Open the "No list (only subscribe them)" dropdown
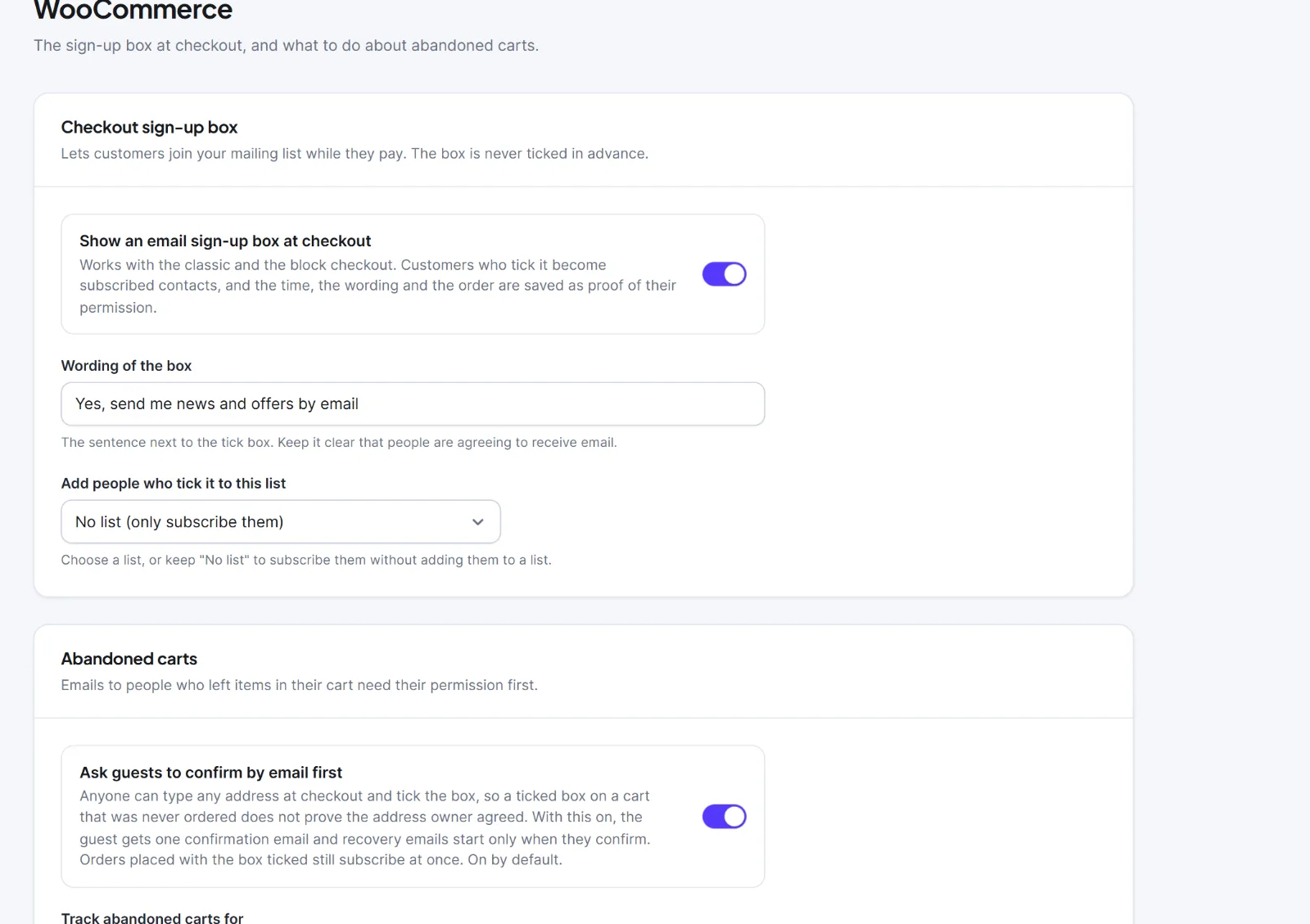 pos(281,521)
